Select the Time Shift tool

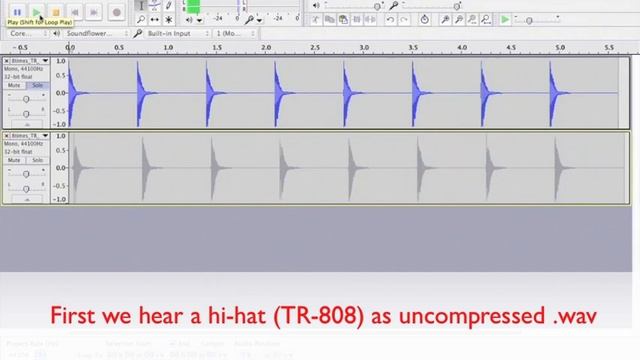click(155, 19)
